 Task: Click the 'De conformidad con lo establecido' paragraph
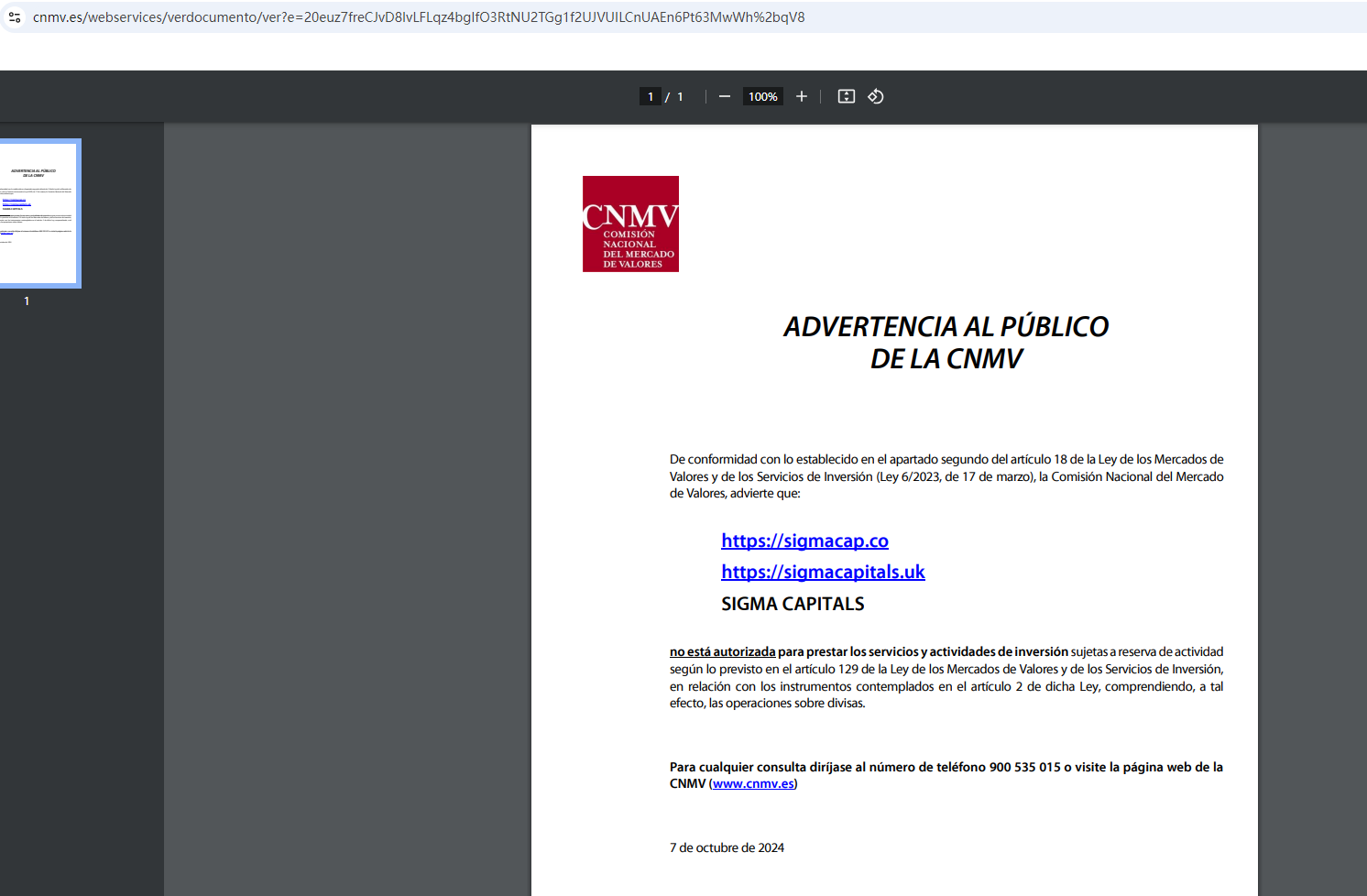pos(946,476)
